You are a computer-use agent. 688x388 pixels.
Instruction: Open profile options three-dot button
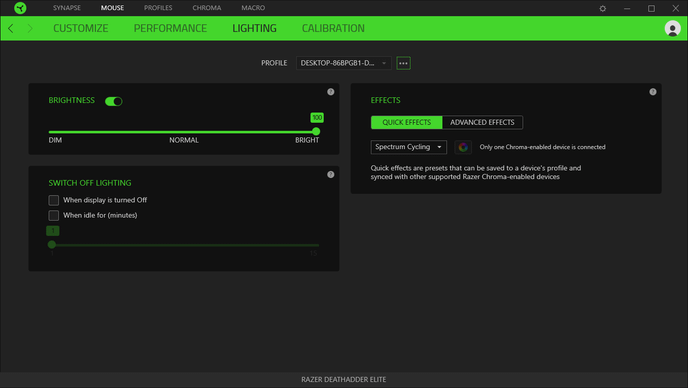[x=403, y=63]
